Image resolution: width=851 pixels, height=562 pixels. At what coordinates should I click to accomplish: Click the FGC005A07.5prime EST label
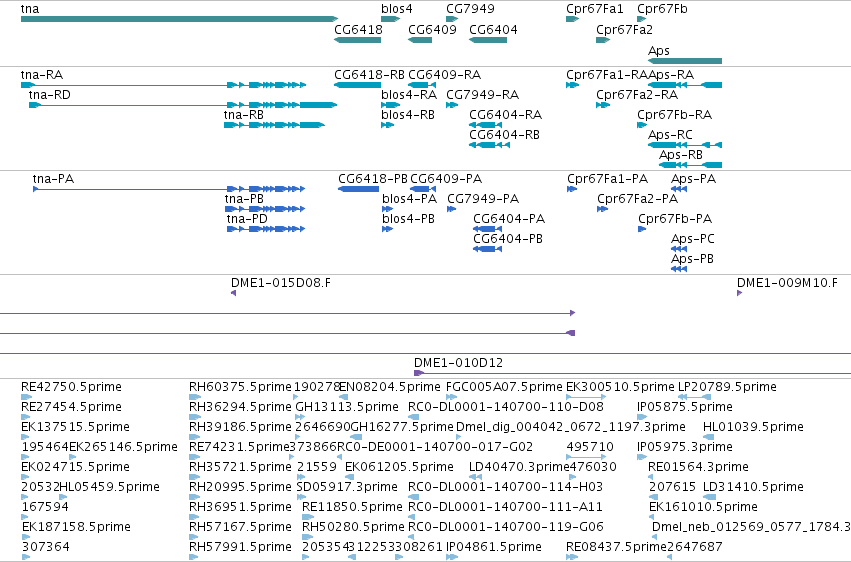click(x=504, y=387)
